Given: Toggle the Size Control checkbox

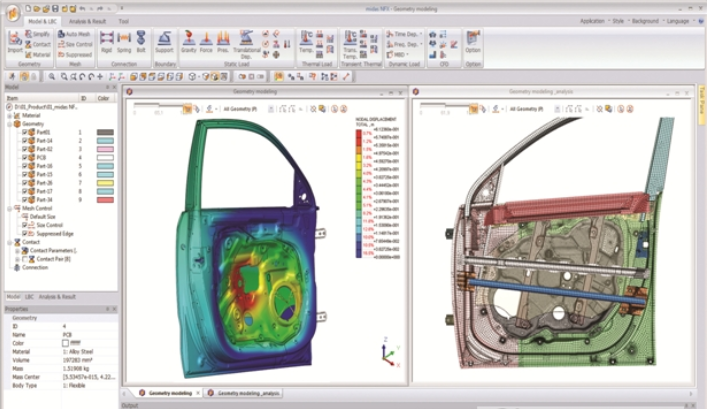Looking at the screenshot, I should pyautogui.click(x=25, y=225).
